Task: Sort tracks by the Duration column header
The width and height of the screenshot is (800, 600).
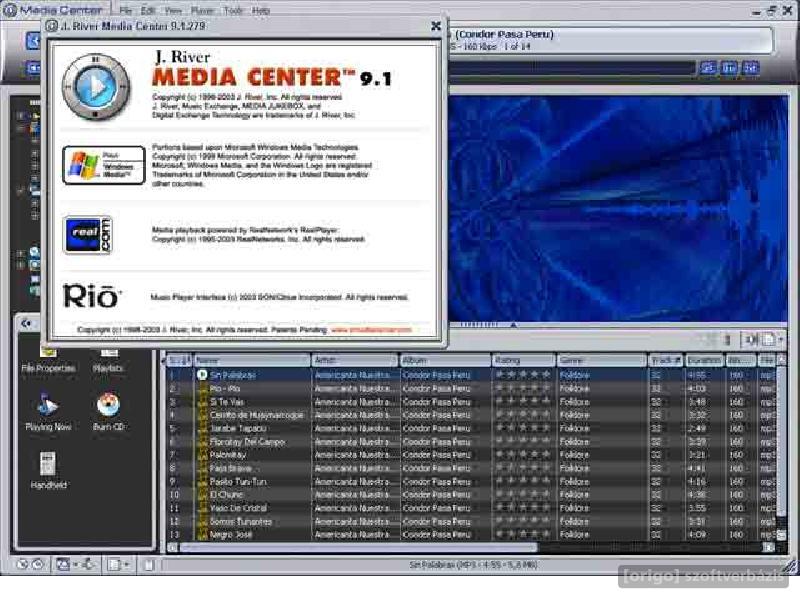Action: coord(704,360)
